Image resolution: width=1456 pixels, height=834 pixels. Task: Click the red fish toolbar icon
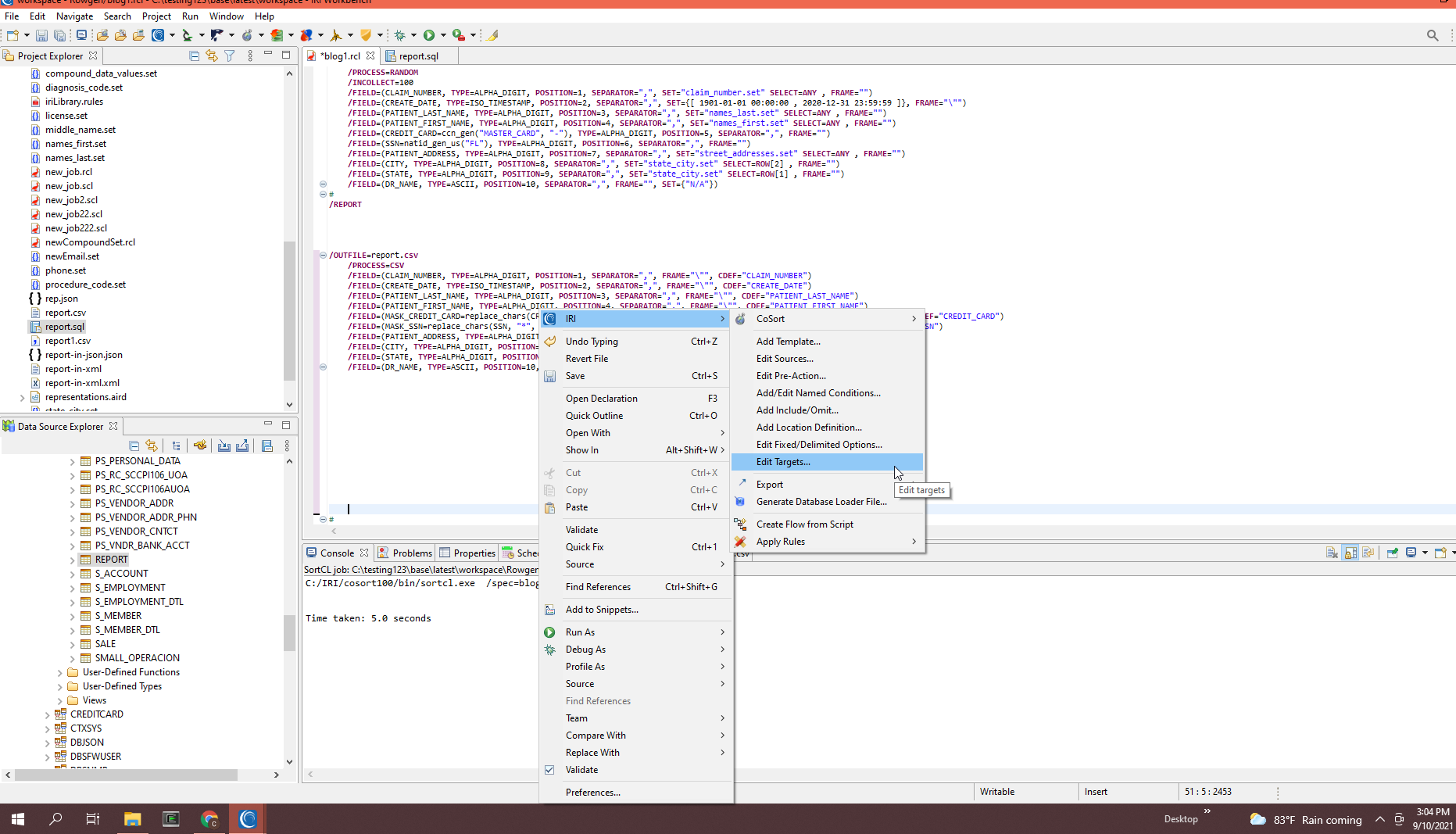306,35
